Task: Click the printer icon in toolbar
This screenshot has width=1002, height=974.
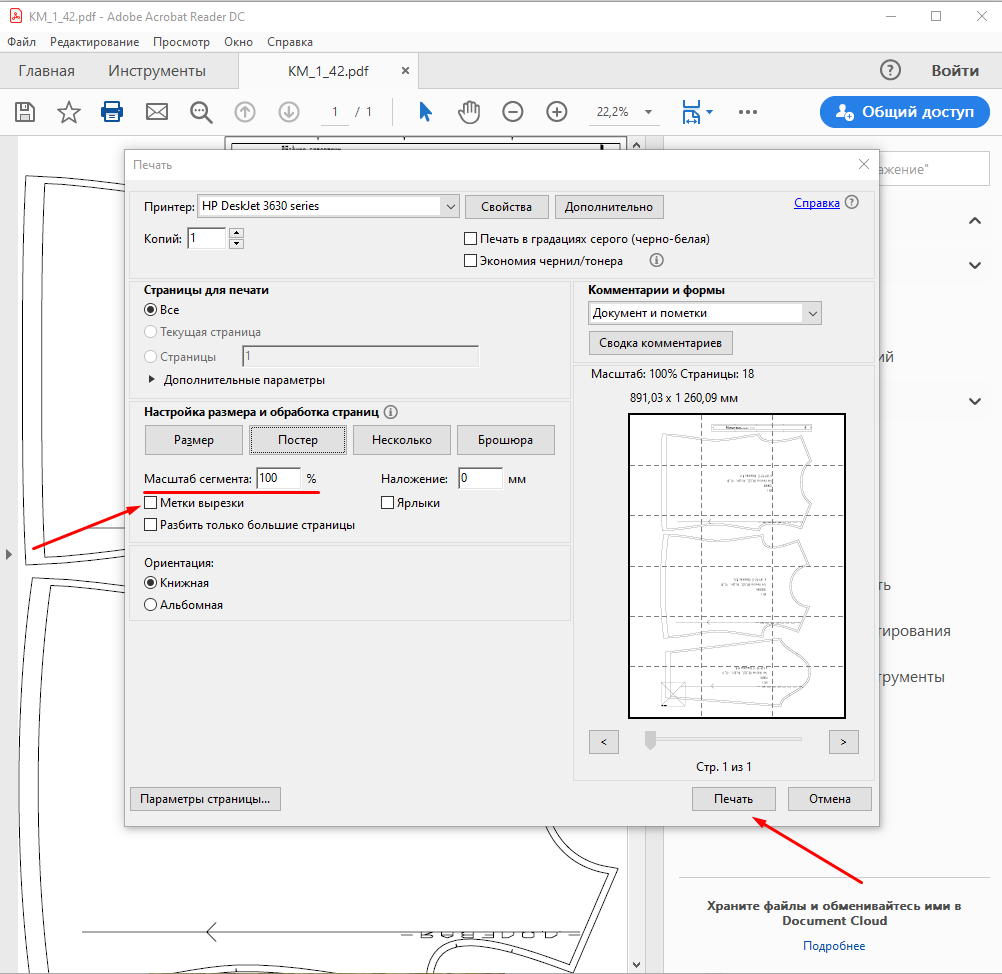Action: coord(112,112)
